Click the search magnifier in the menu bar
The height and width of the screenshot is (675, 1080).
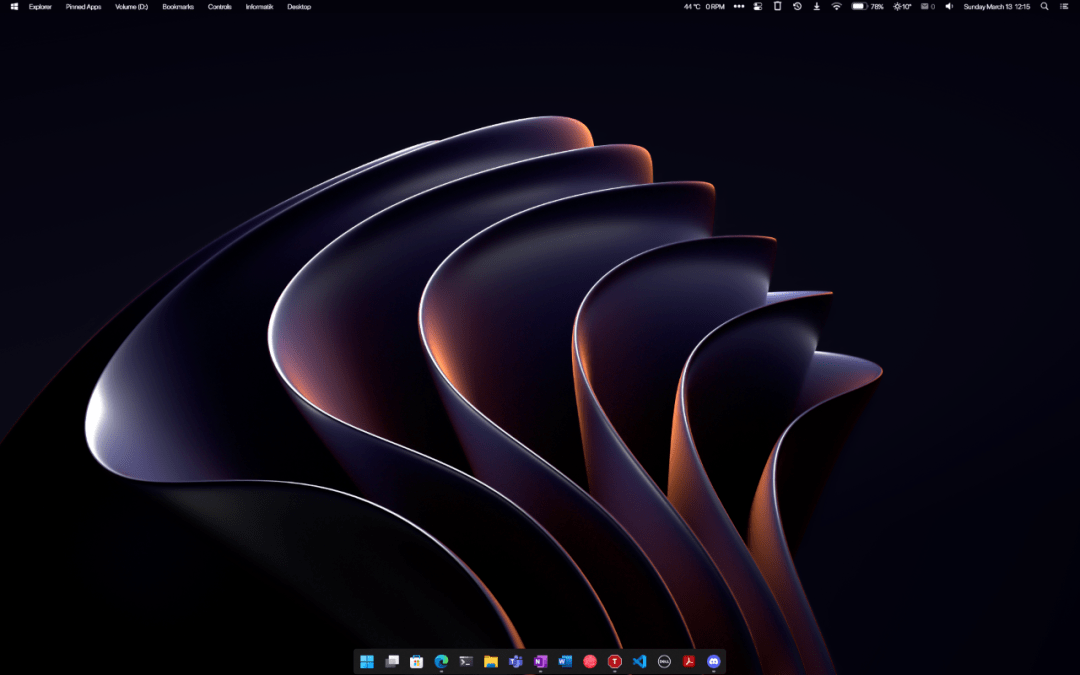[x=1044, y=7]
